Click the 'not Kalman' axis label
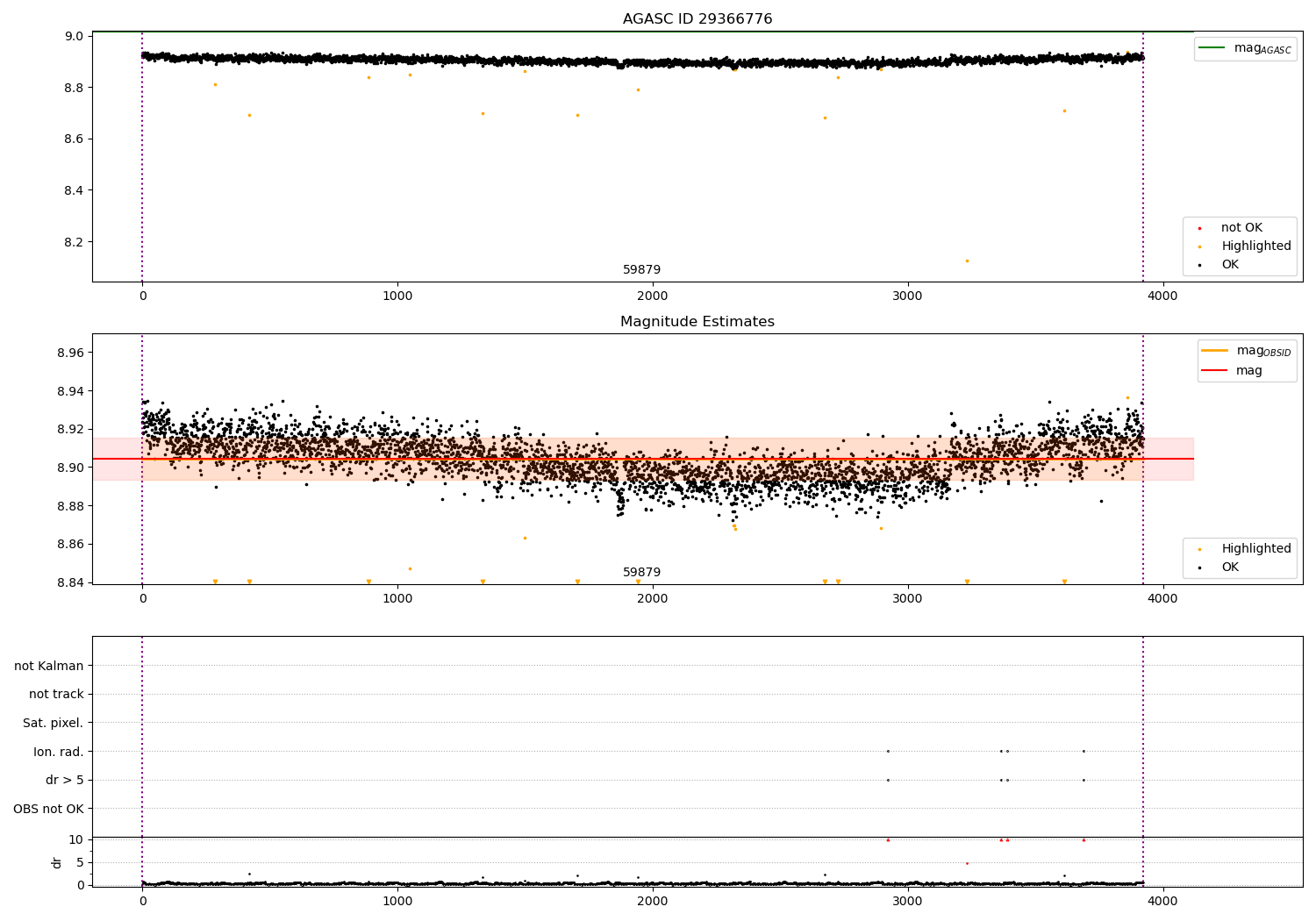Image resolution: width=1316 pixels, height=921 pixels. [49, 666]
